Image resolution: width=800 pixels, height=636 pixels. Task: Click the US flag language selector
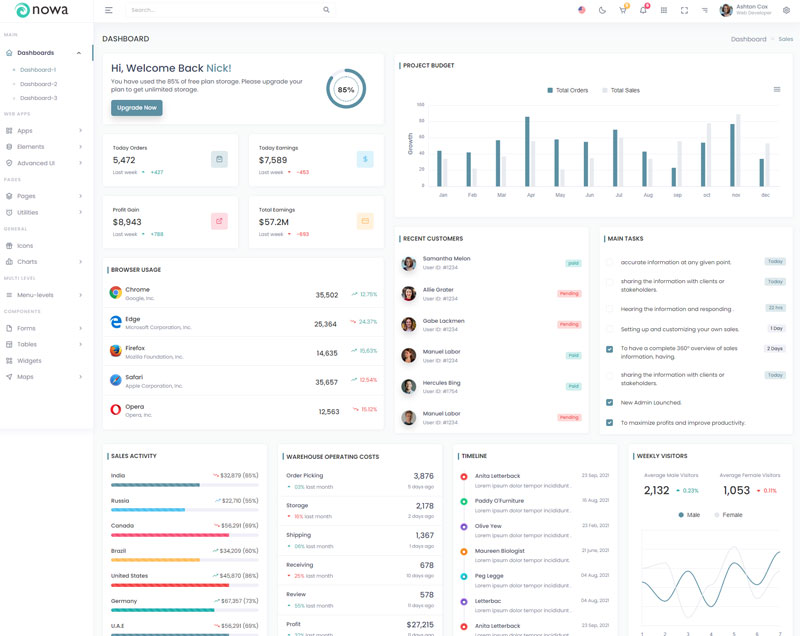click(581, 10)
